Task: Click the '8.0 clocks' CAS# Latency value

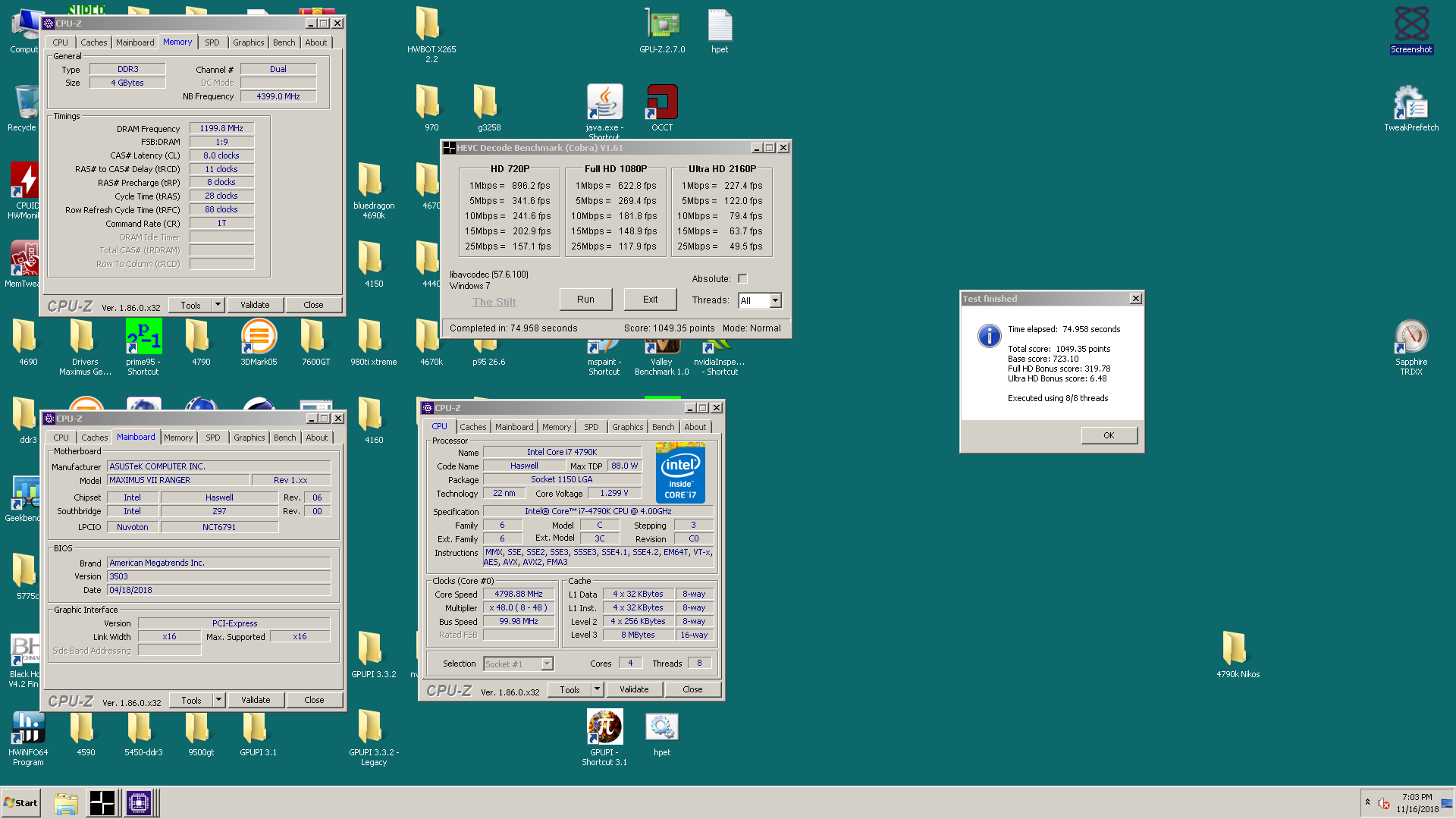Action: (221, 155)
